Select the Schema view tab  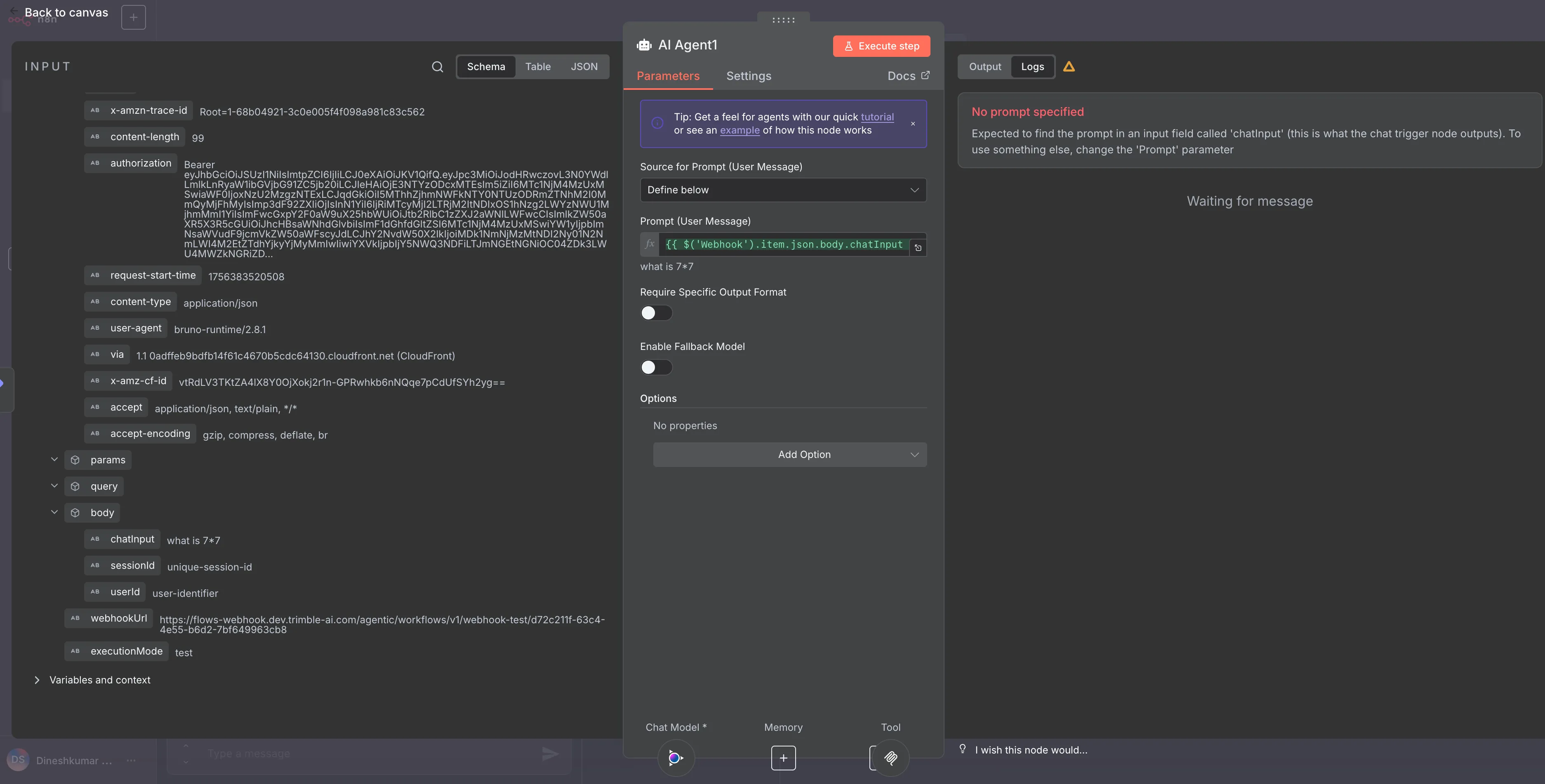click(486, 66)
